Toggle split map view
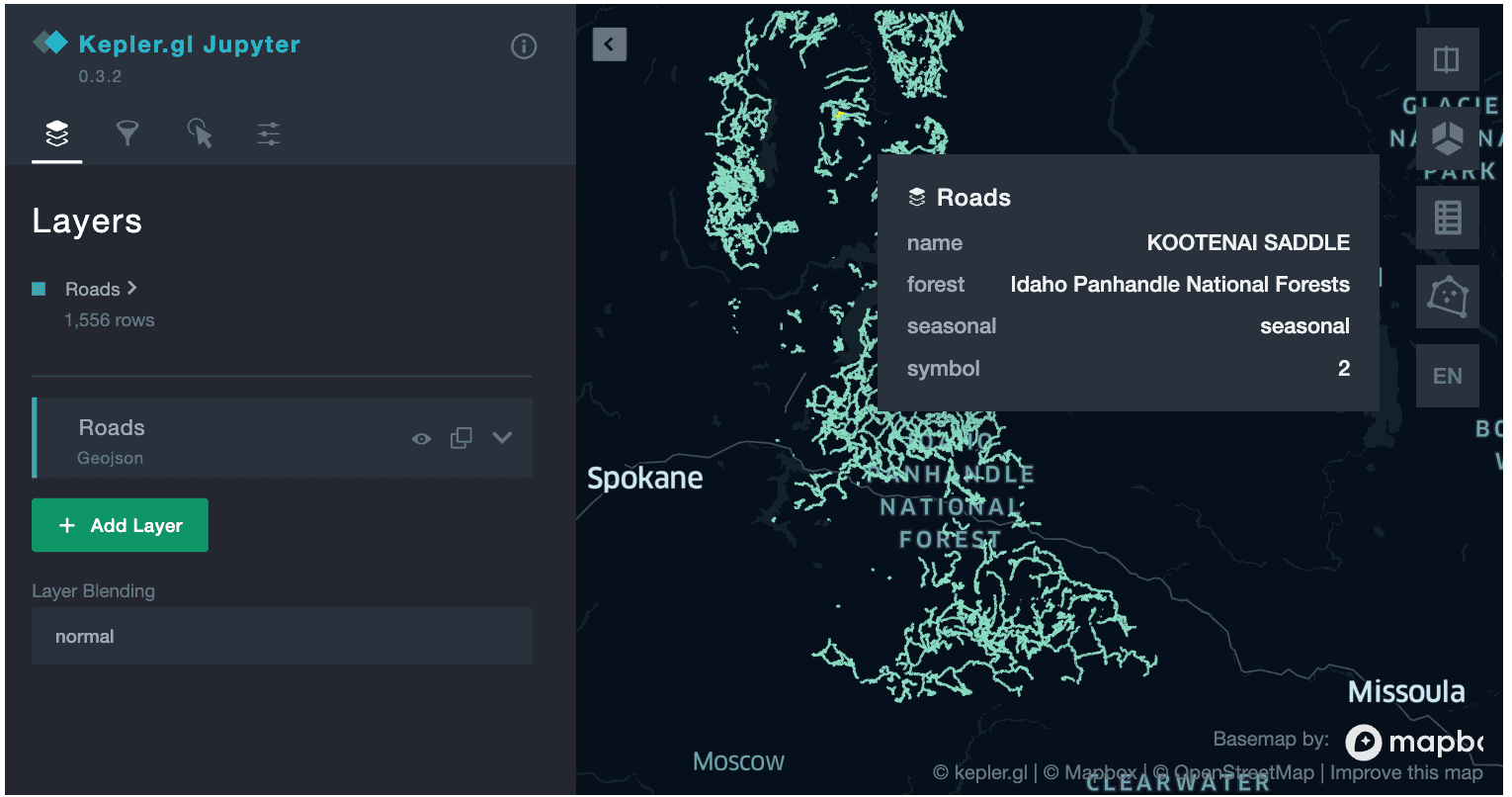The width and height of the screenshot is (1512, 797). pos(1447,59)
